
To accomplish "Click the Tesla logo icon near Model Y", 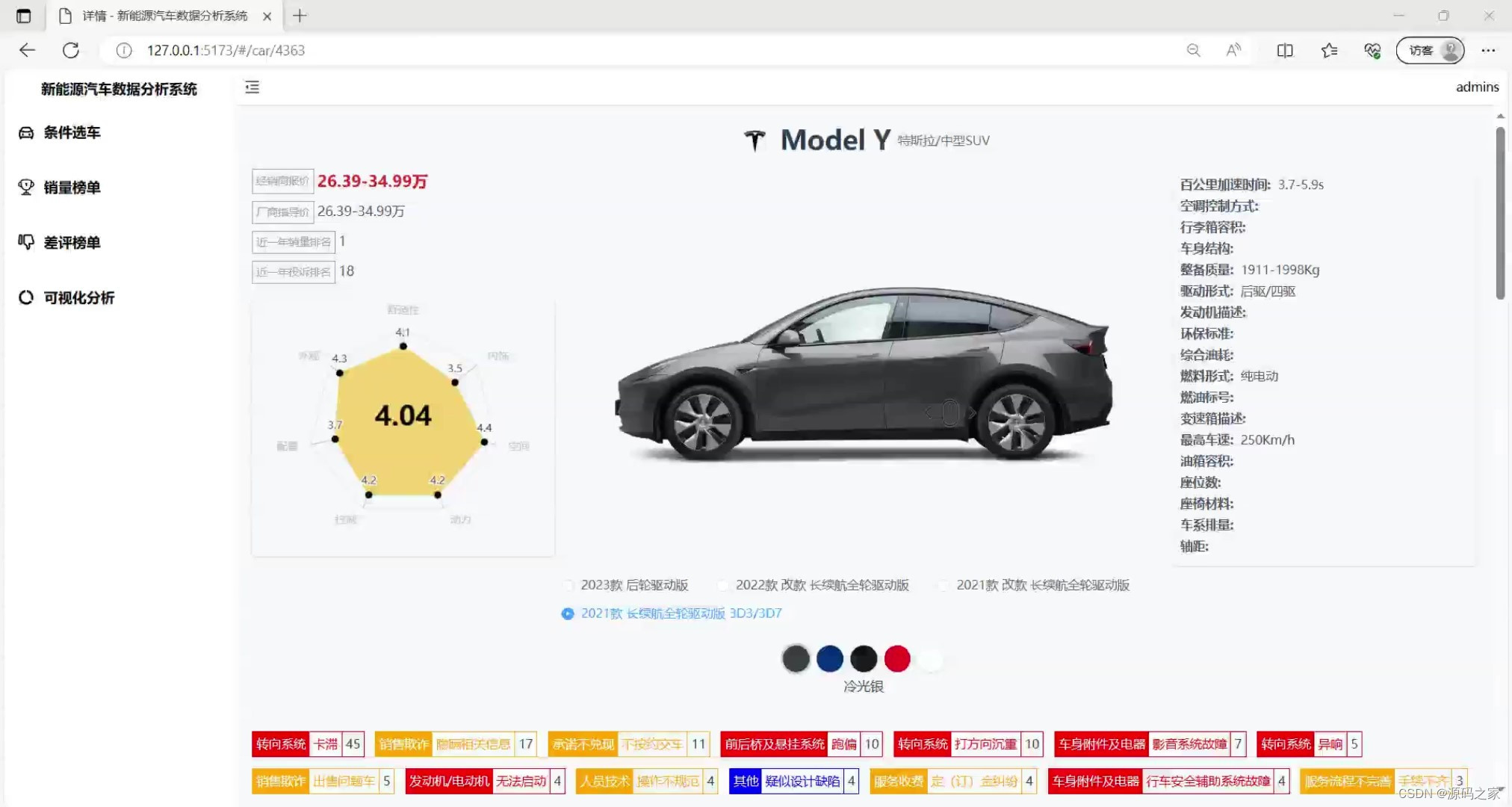I will point(755,140).
